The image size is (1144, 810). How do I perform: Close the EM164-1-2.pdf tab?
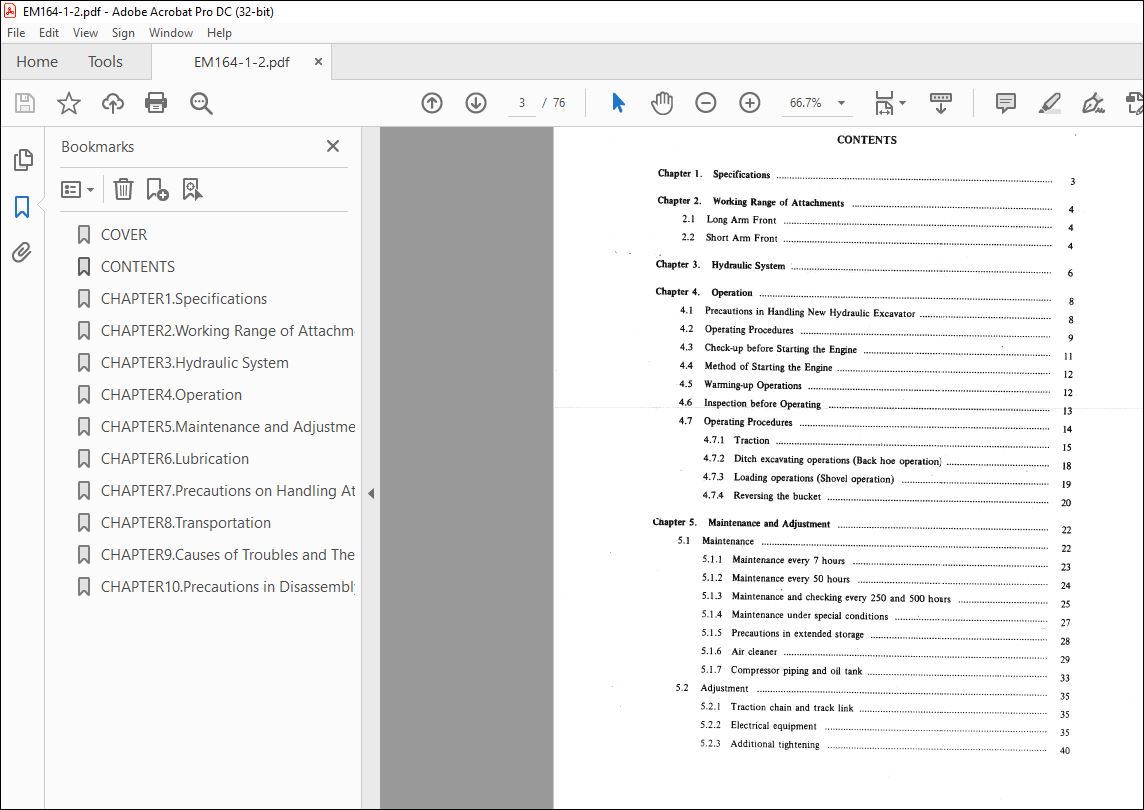click(x=318, y=62)
